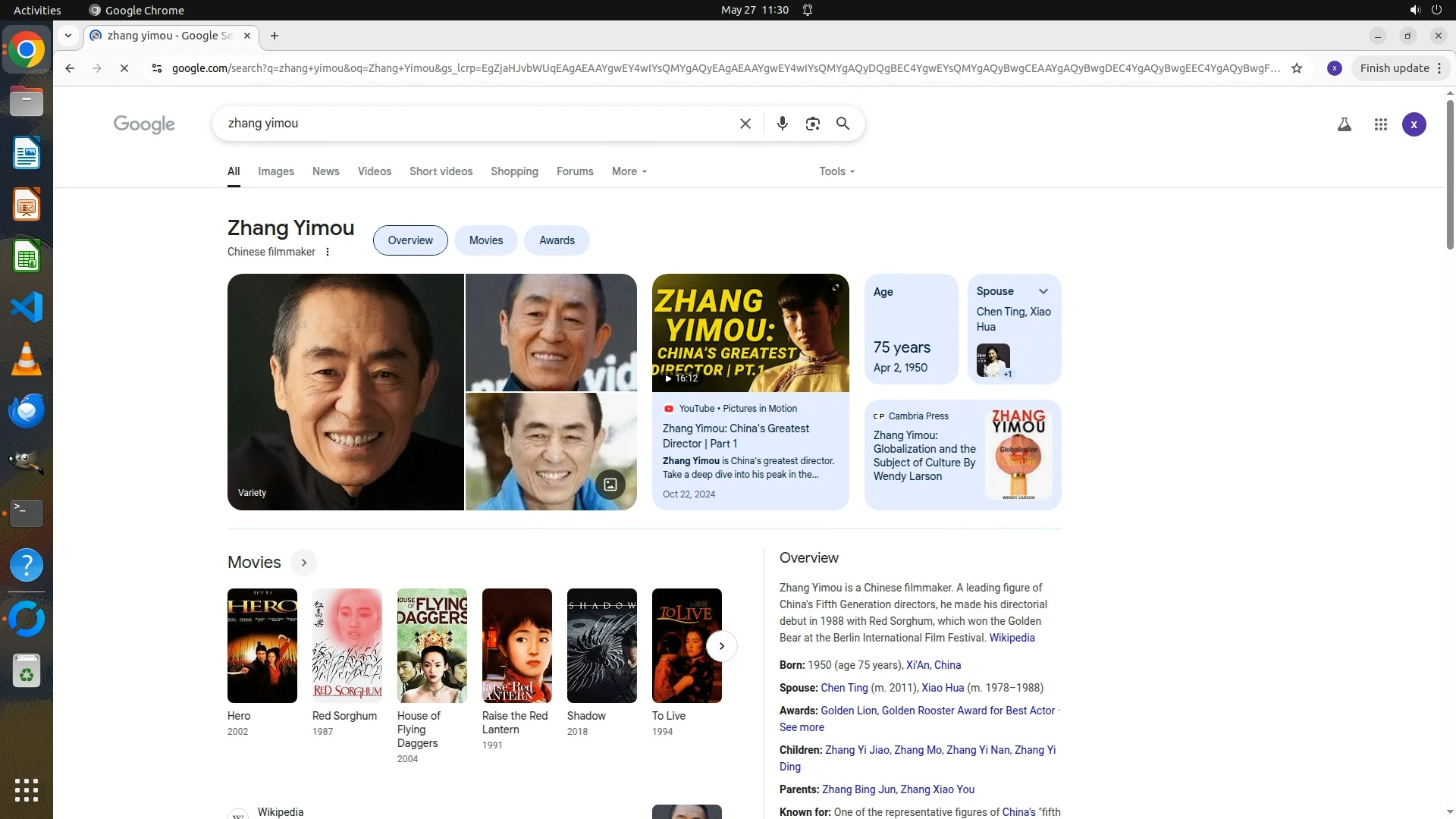This screenshot has width=1456, height=819.
Task: Open the image gallery icon on photos
Action: pyautogui.click(x=610, y=484)
